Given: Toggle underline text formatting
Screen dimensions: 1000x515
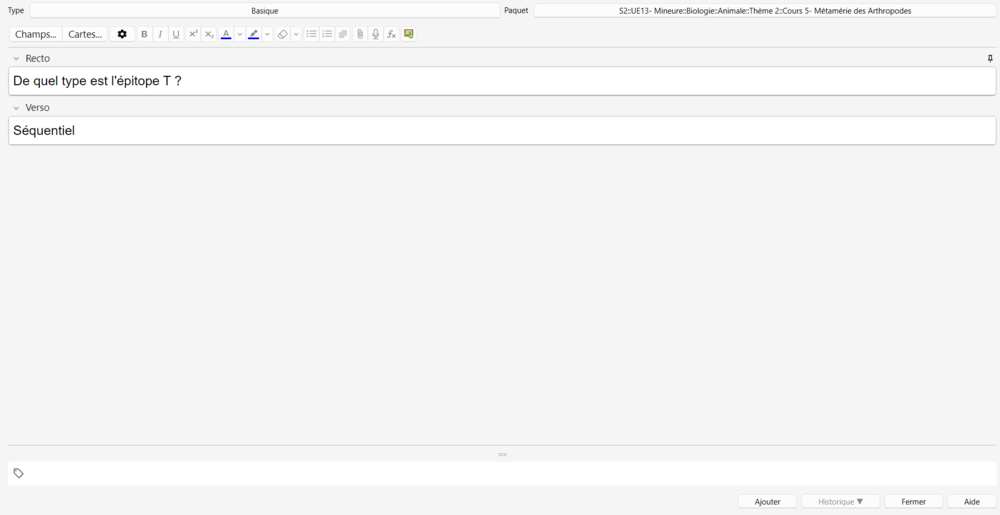Looking at the screenshot, I should coord(176,34).
